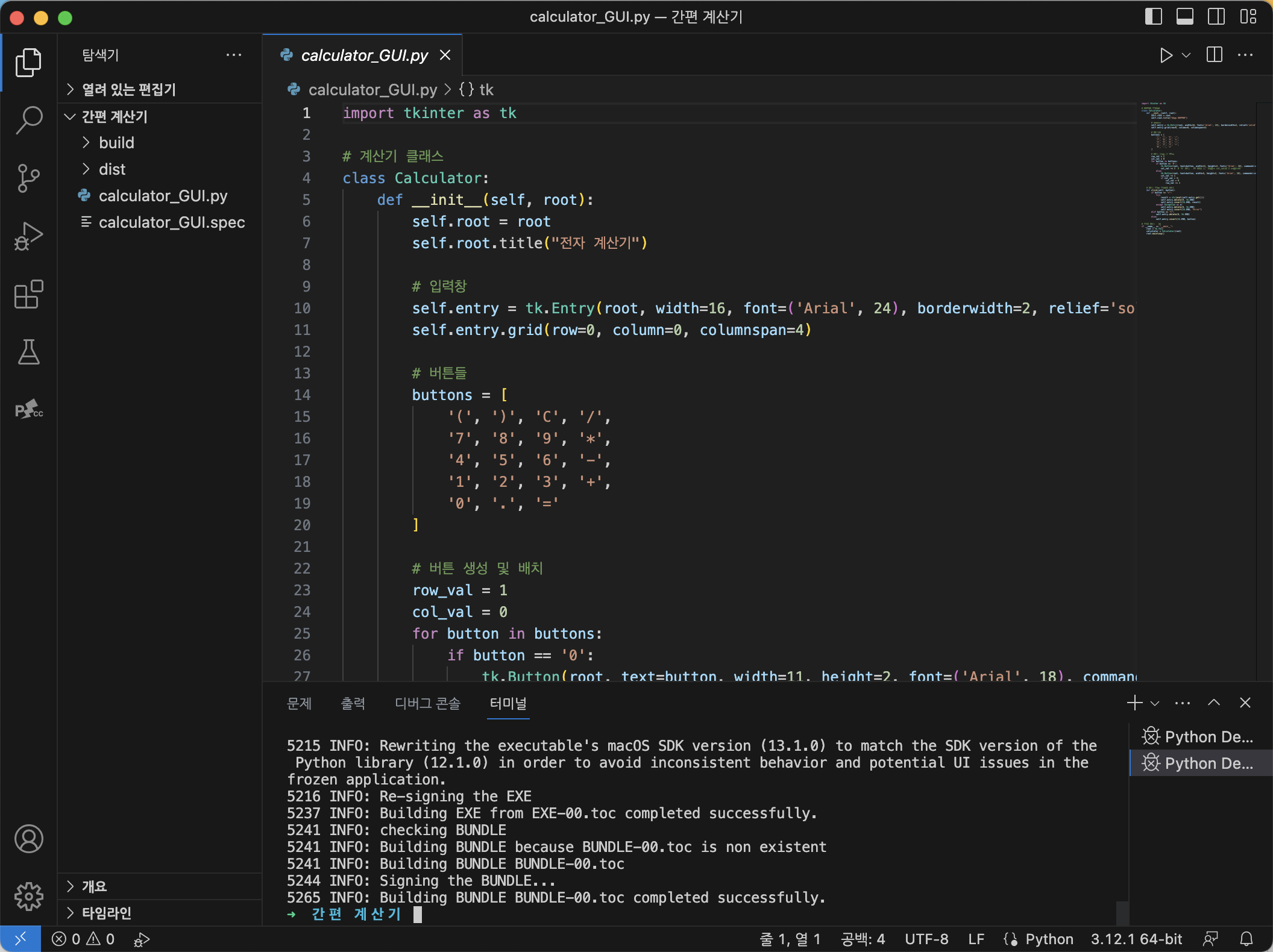Open the Source Control view
1273x952 pixels.
click(x=28, y=178)
